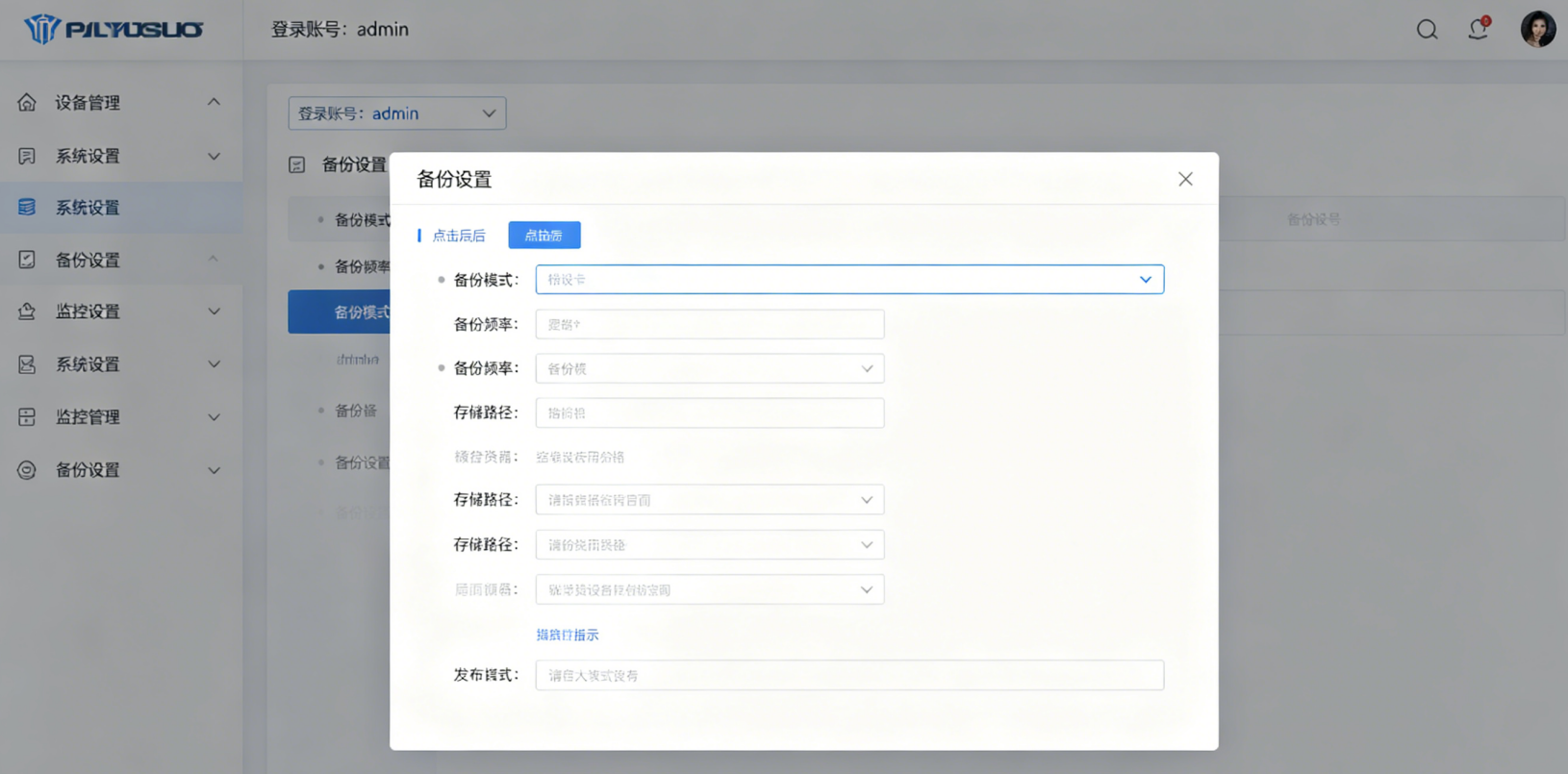
Task: Select 监控设置 in the sidebar
Action: (x=121, y=312)
